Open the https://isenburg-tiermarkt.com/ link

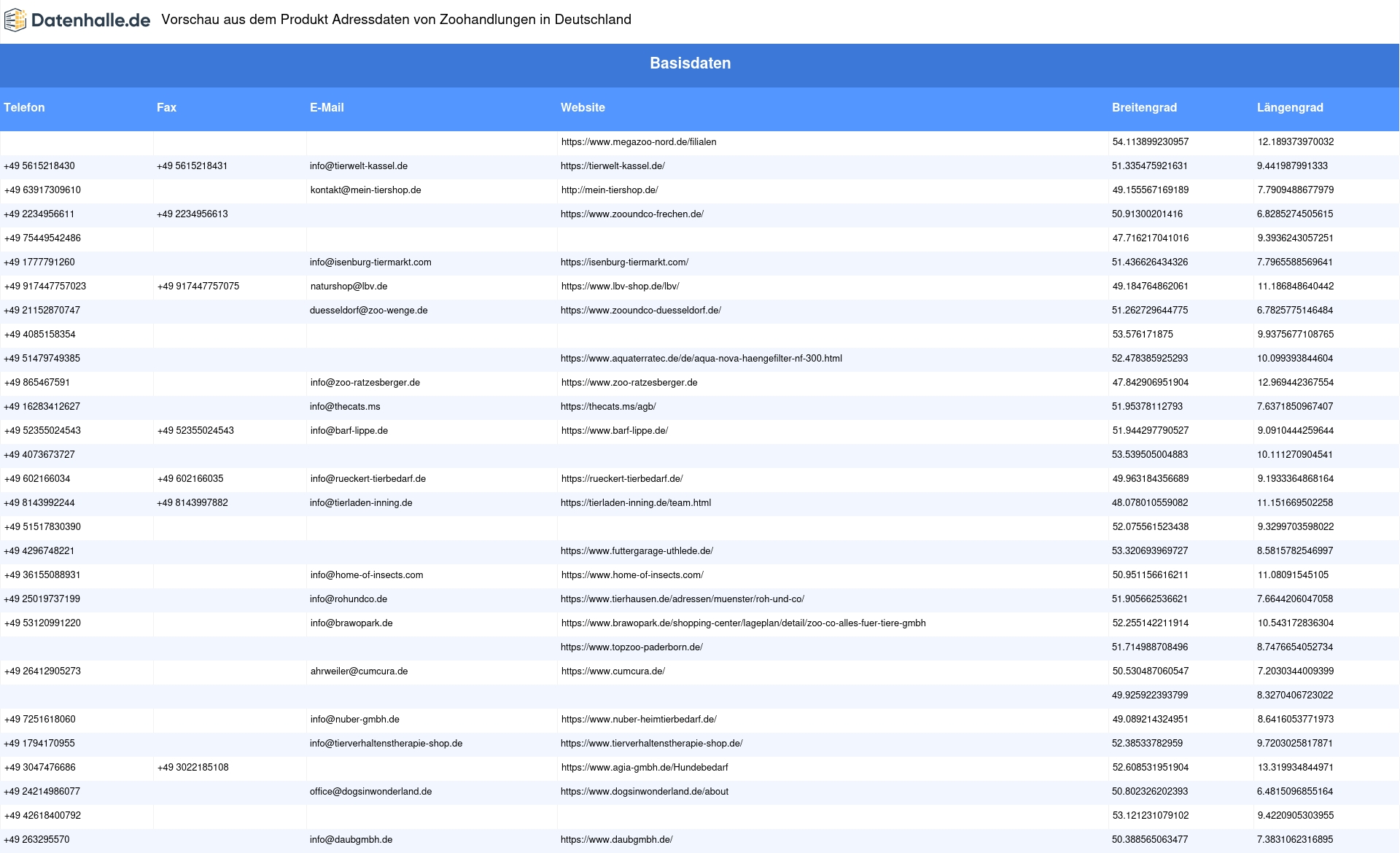(624, 262)
